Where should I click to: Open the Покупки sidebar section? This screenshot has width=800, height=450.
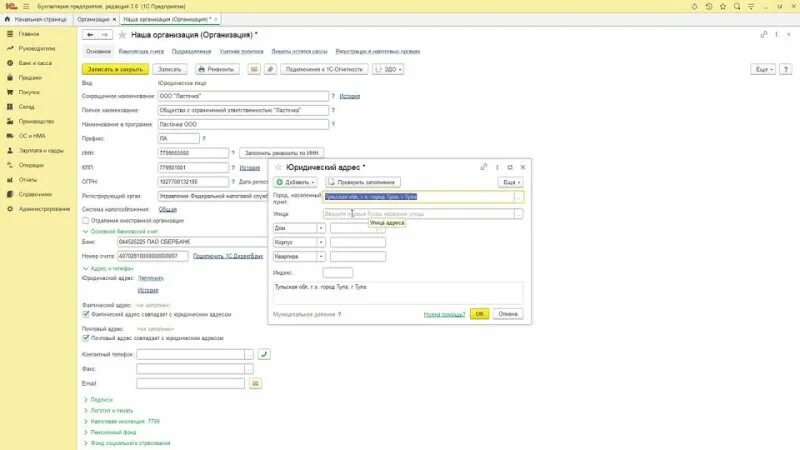pos(29,92)
